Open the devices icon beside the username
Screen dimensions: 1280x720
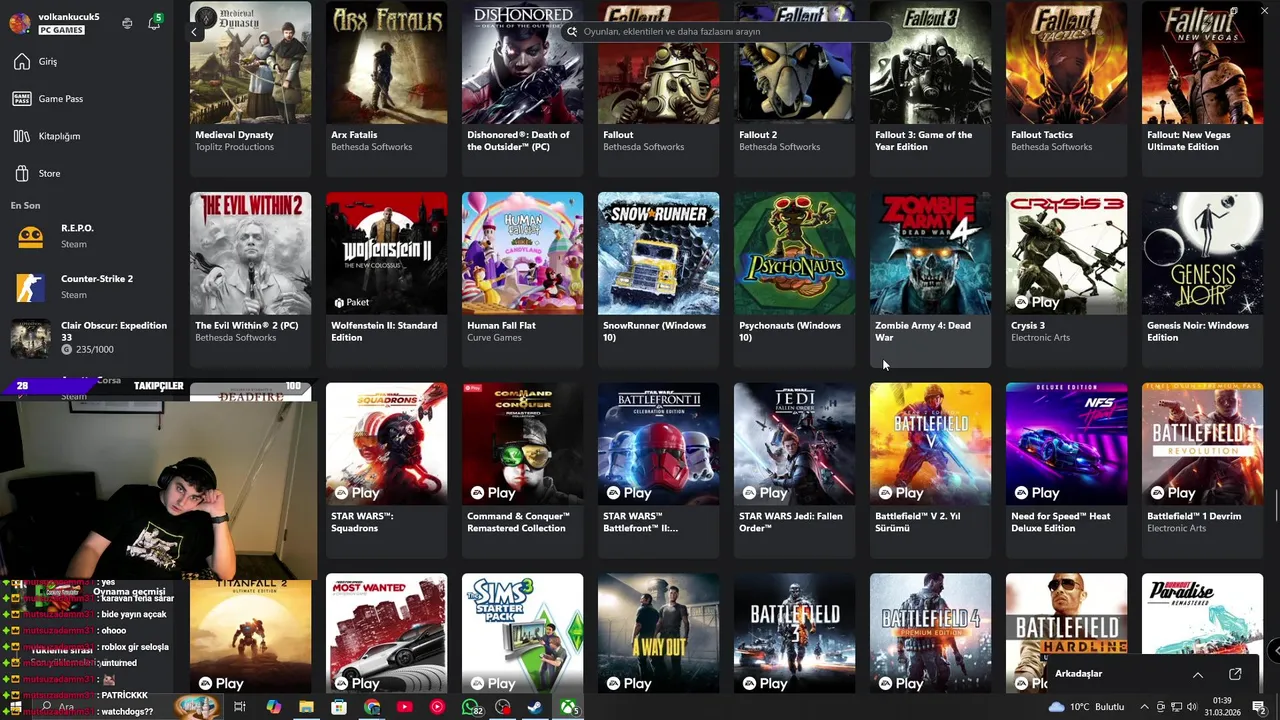point(127,23)
